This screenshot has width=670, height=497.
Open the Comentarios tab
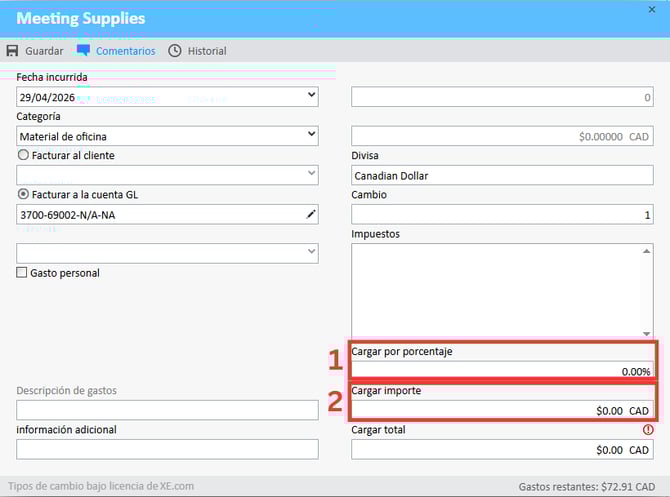[125, 51]
